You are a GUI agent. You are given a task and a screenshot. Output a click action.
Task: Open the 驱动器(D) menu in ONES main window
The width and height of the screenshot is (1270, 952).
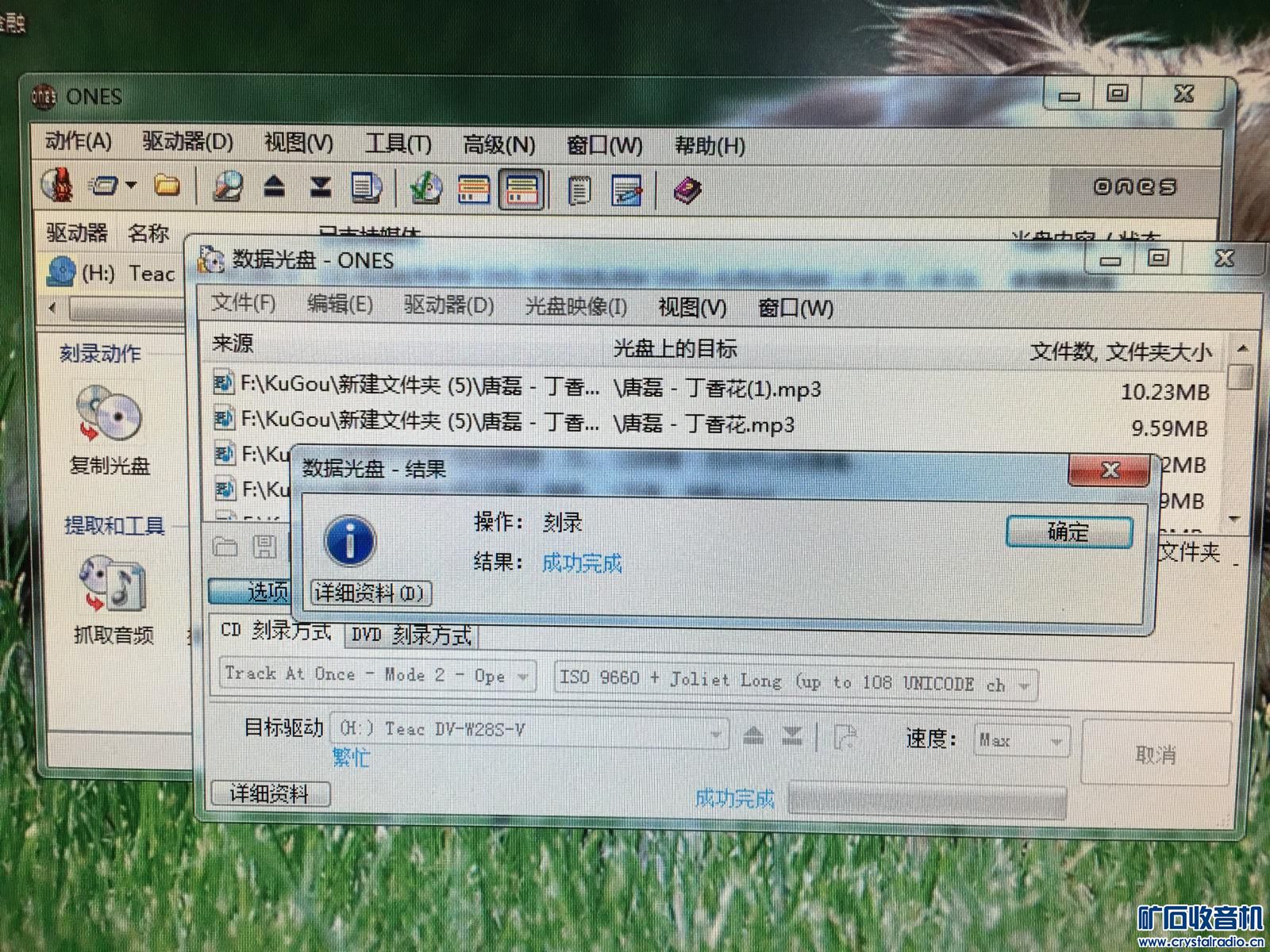pyautogui.click(x=188, y=142)
